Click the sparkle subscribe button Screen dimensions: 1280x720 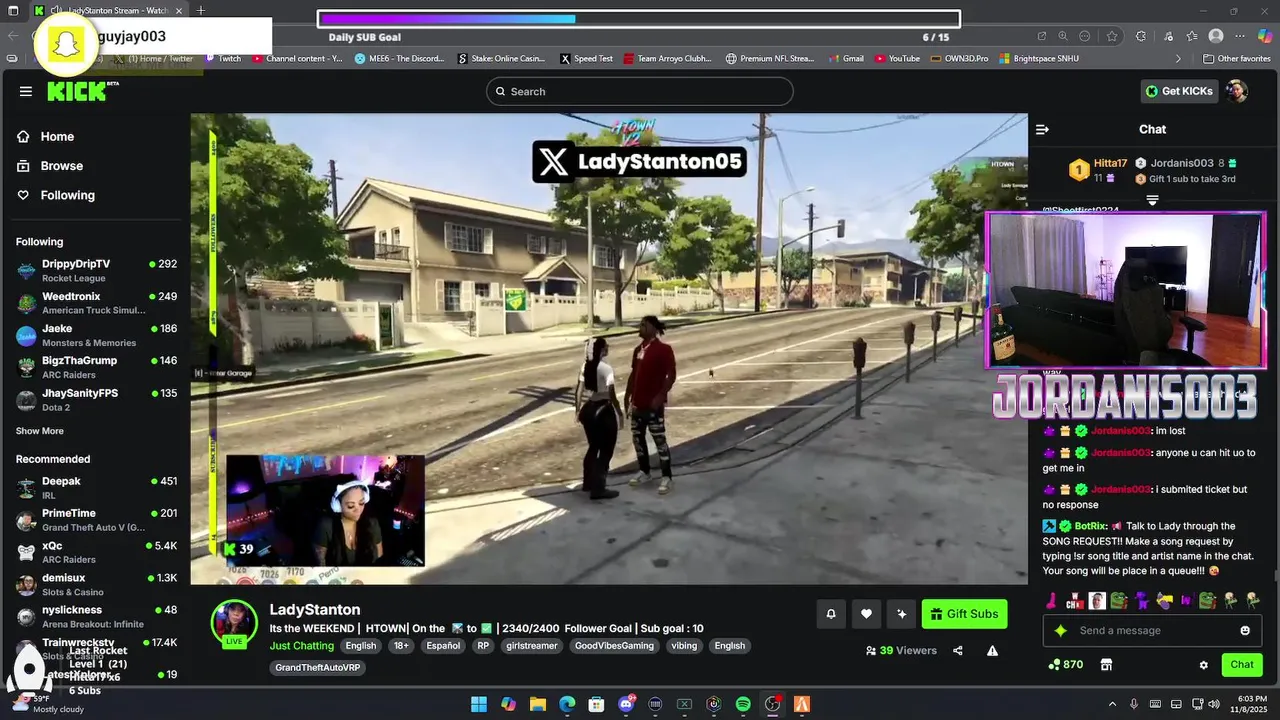902,614
